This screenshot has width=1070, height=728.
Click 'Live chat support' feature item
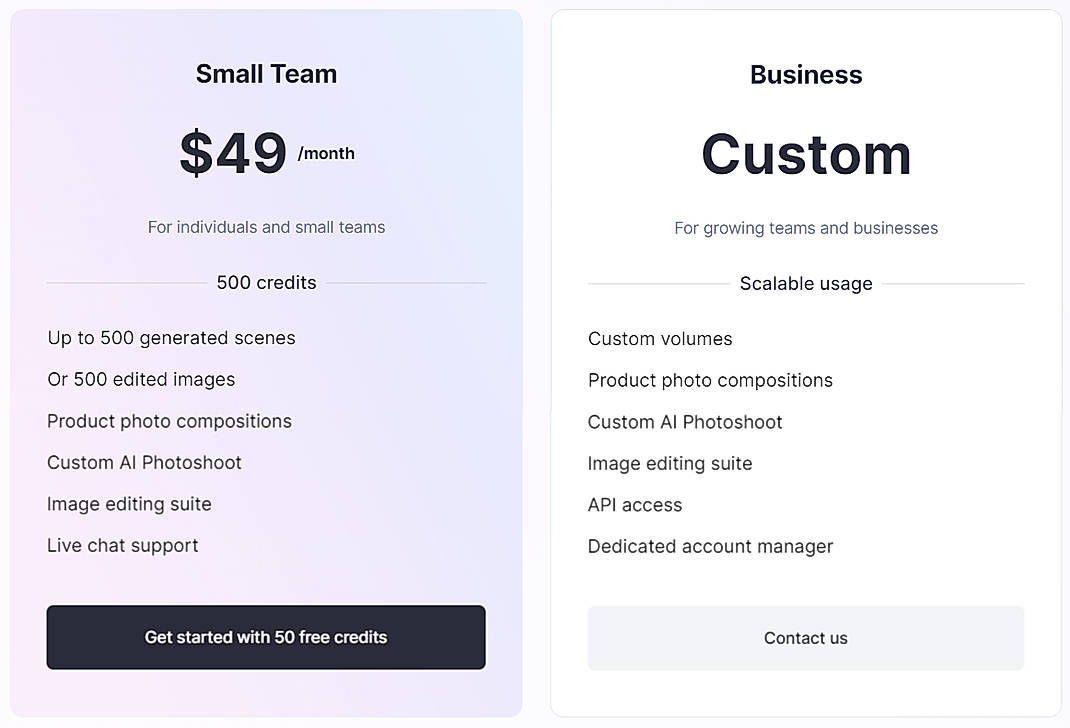click(122, 545)
